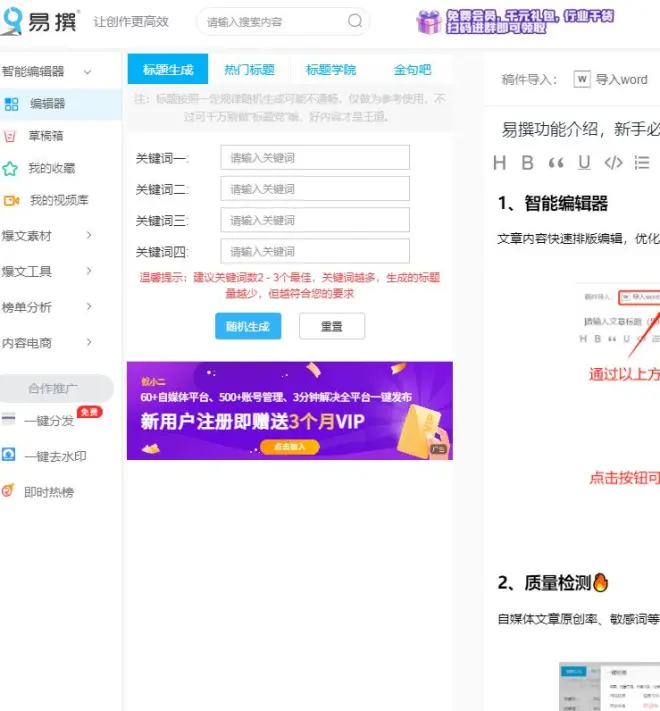This screenshot has height=711, width=660.
Task: Click the search magnifier icon
Action: point(355,20)
